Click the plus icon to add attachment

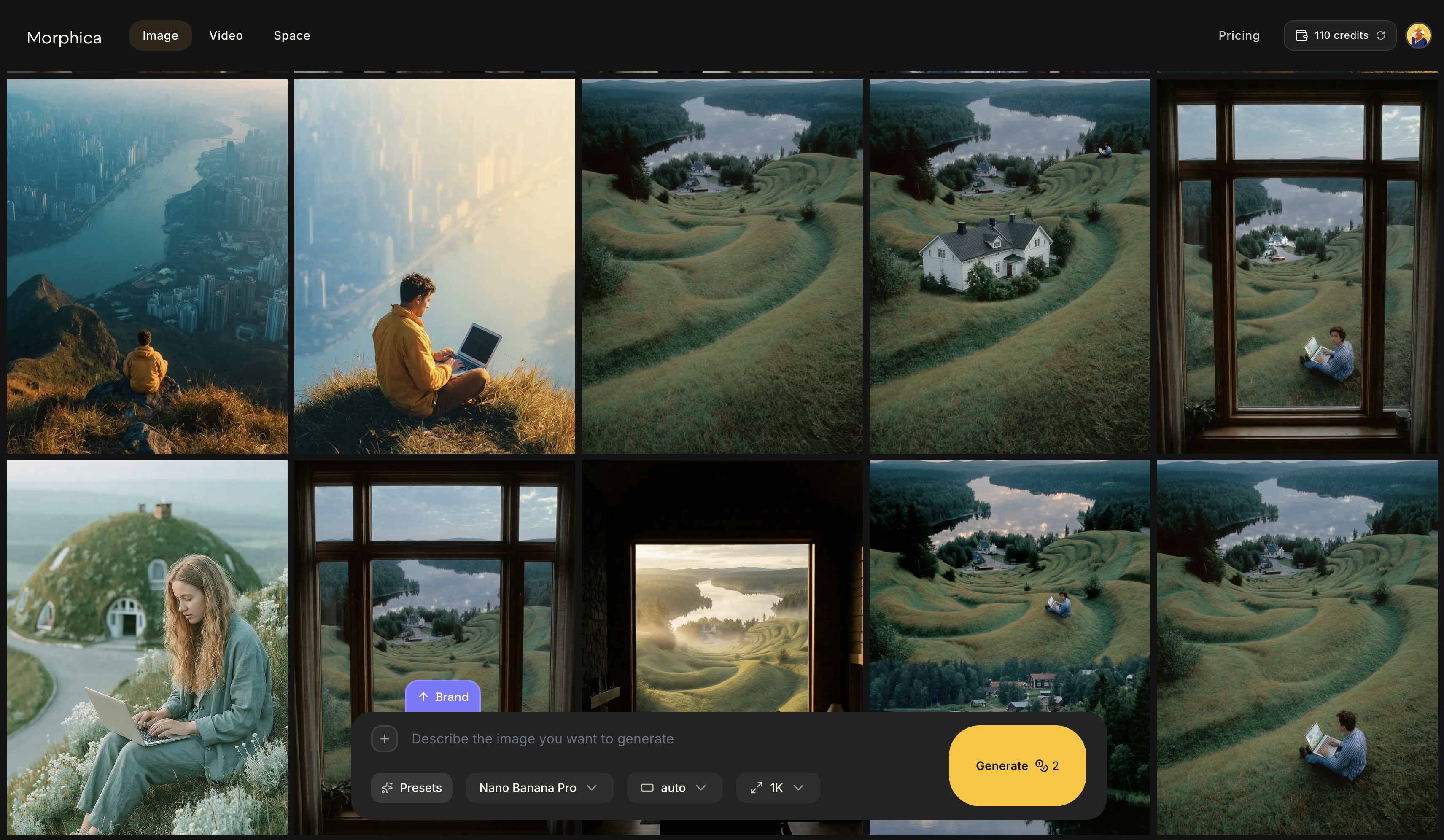(384, 739)
